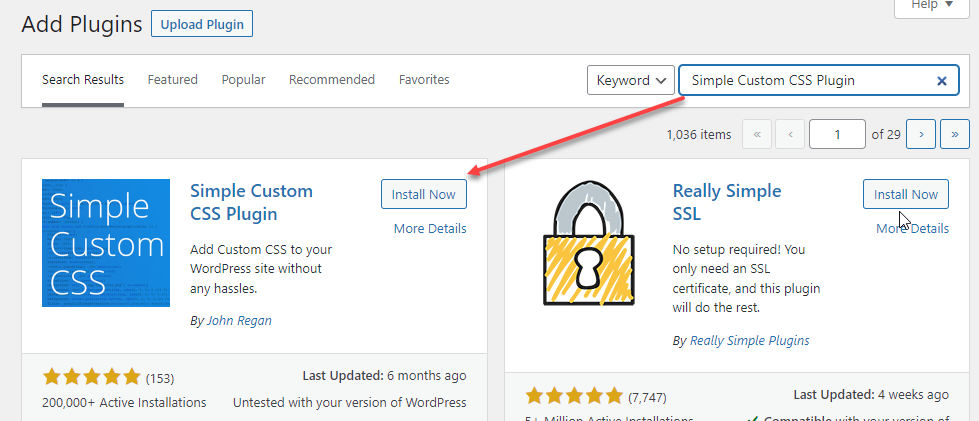Open the Recommended tab
The image size is (979, 421).
(x=332, y=80)
